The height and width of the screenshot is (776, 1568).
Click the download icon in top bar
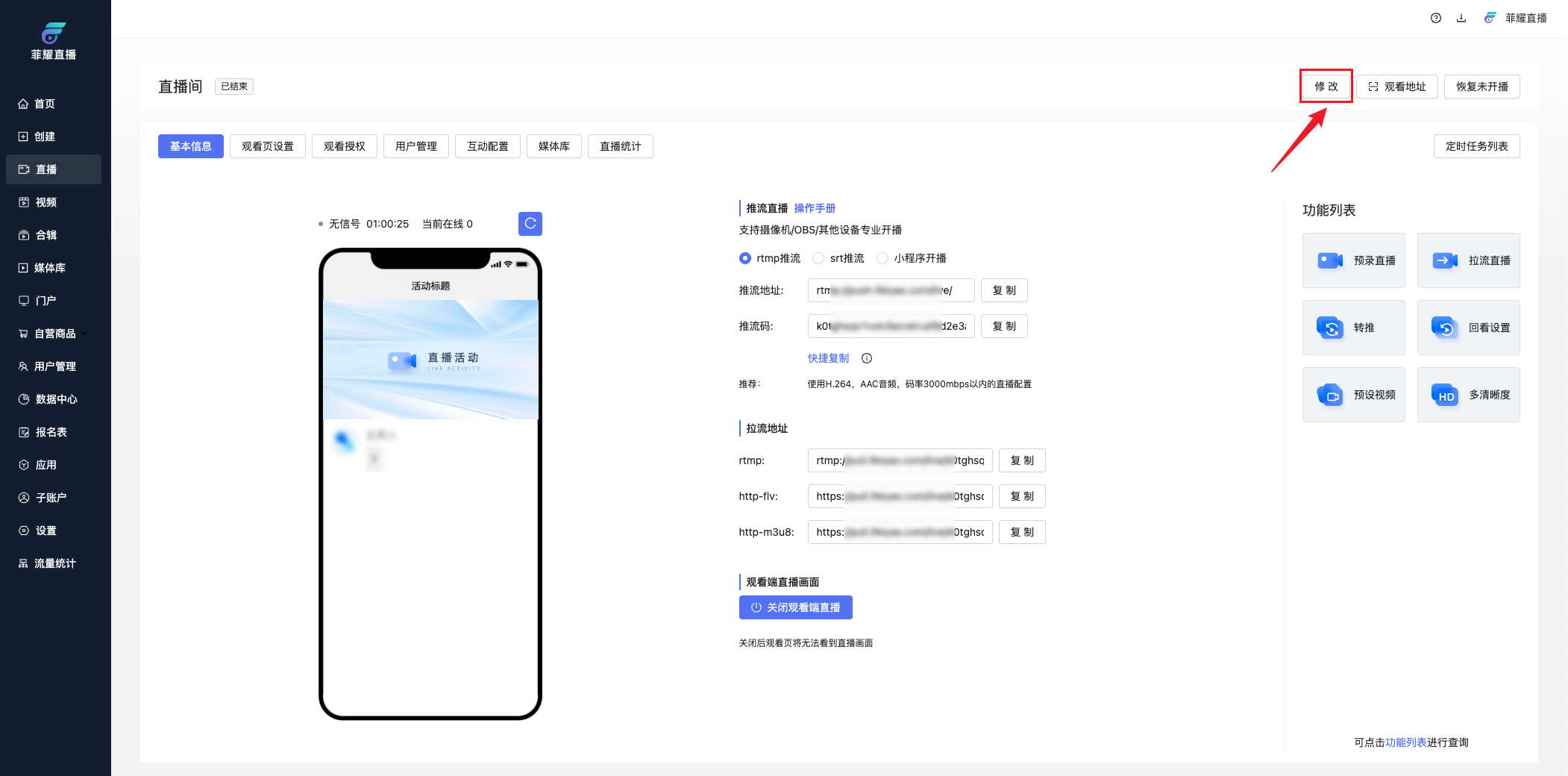[1461, 18]
